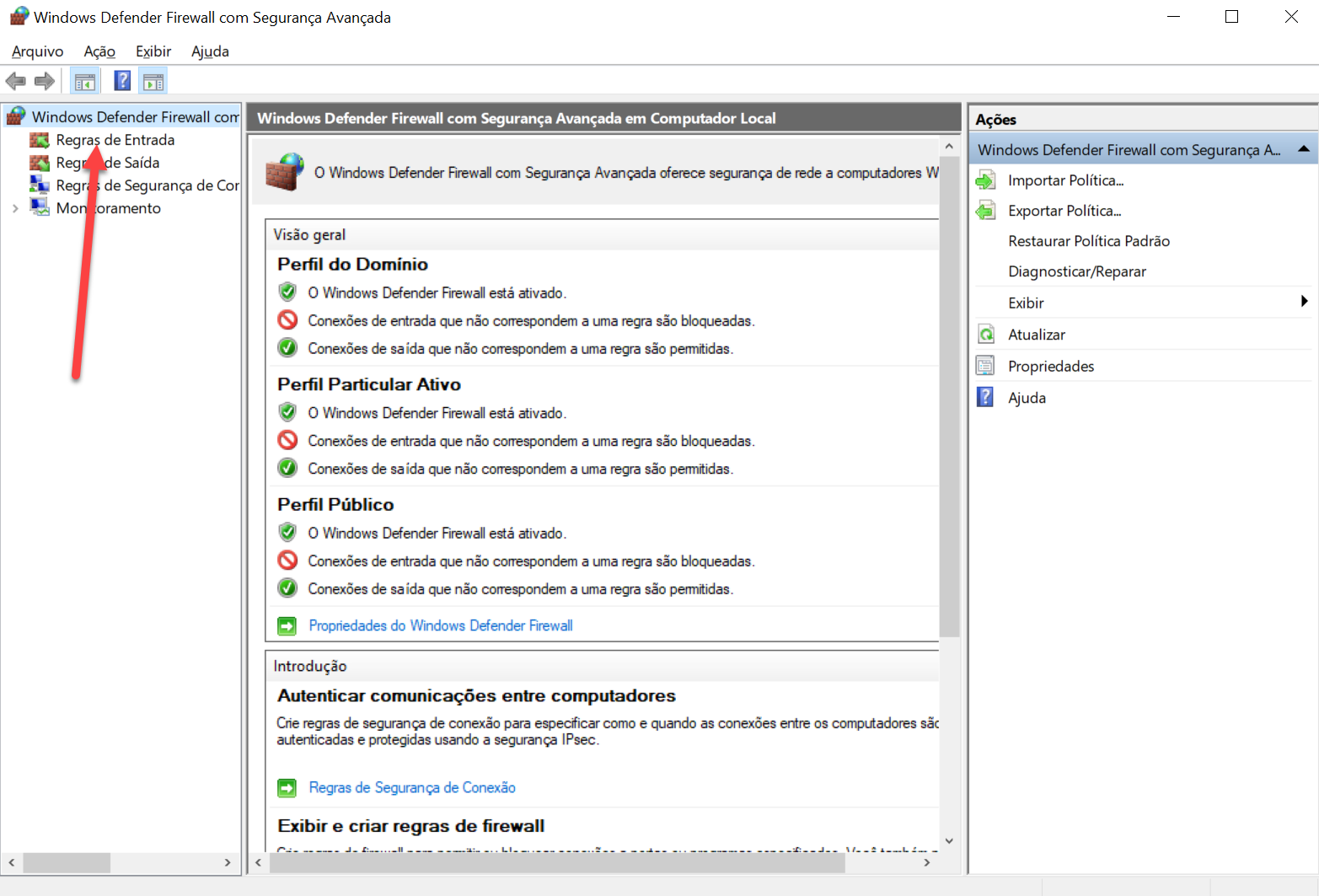Click the Atualizar refresh icon

click(x=985, y=335)
